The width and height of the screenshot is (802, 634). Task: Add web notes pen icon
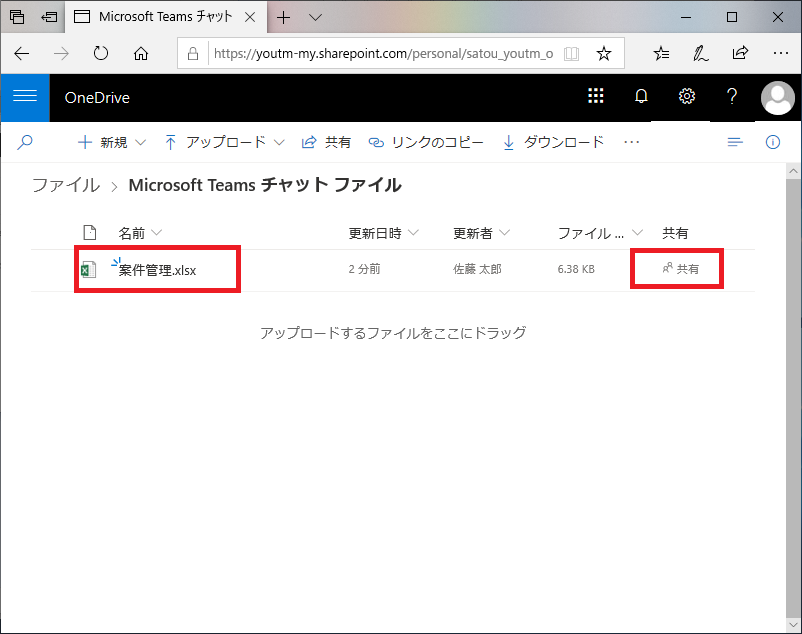(x=700, y=53)
